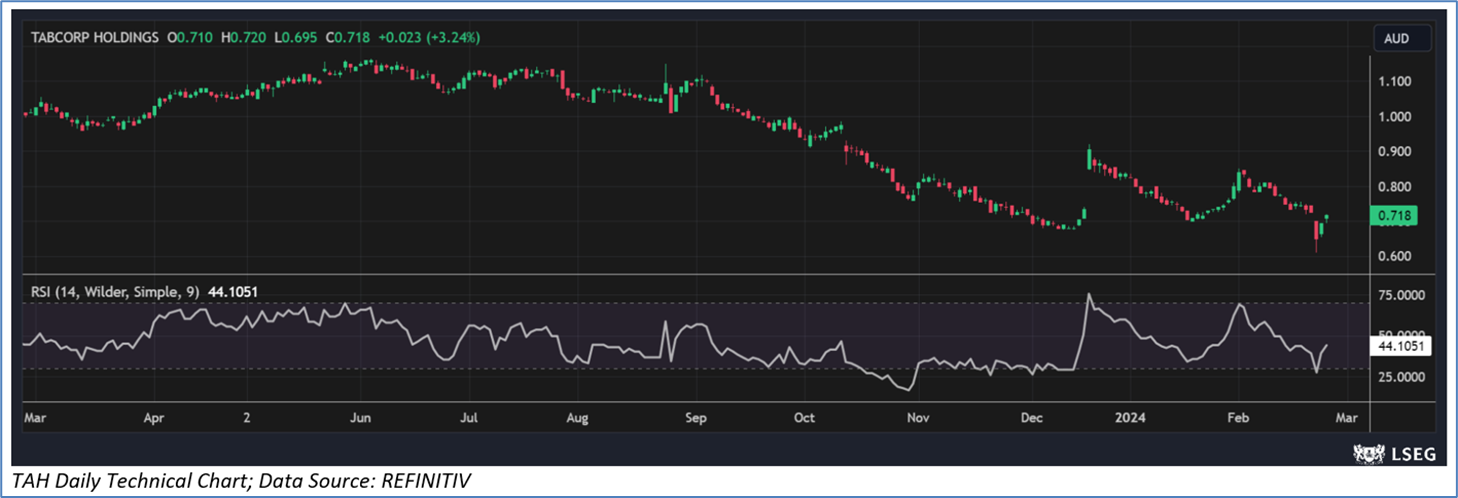Click the +0.023 (+3.24%) change text
The height and width of the screenshot is (498, 1458).
[428, 37]
